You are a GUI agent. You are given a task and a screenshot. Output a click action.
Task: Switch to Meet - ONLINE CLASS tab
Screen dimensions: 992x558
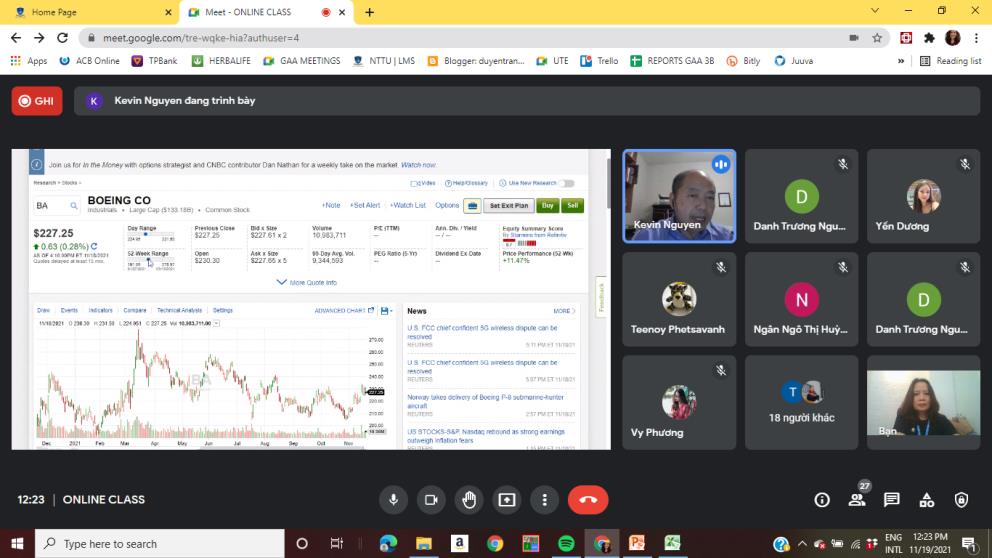(266, 12)
